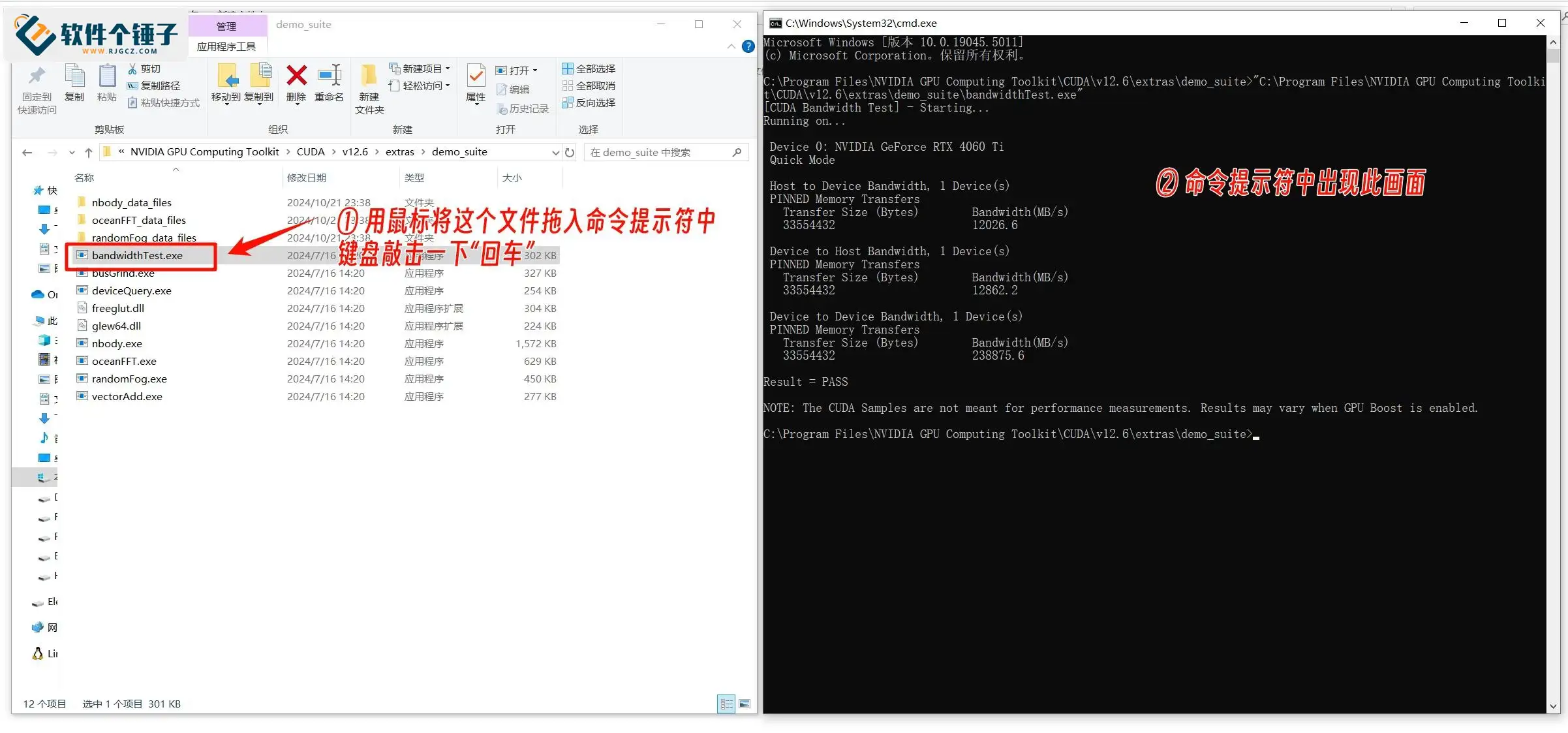
Task: Collapse the ribbon with the chevron
Action: click(x=731, y=46)
